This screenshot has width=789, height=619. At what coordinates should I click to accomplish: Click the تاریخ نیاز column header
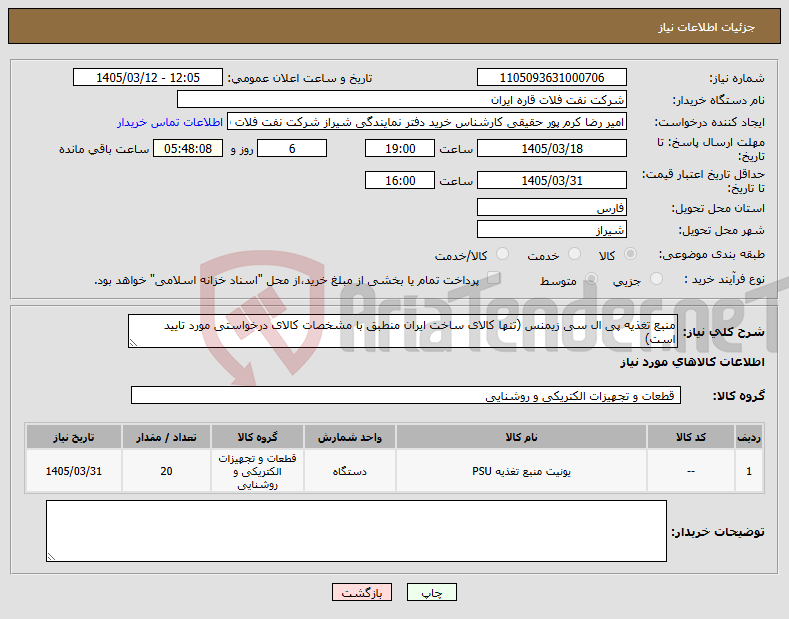pos(73,437)
